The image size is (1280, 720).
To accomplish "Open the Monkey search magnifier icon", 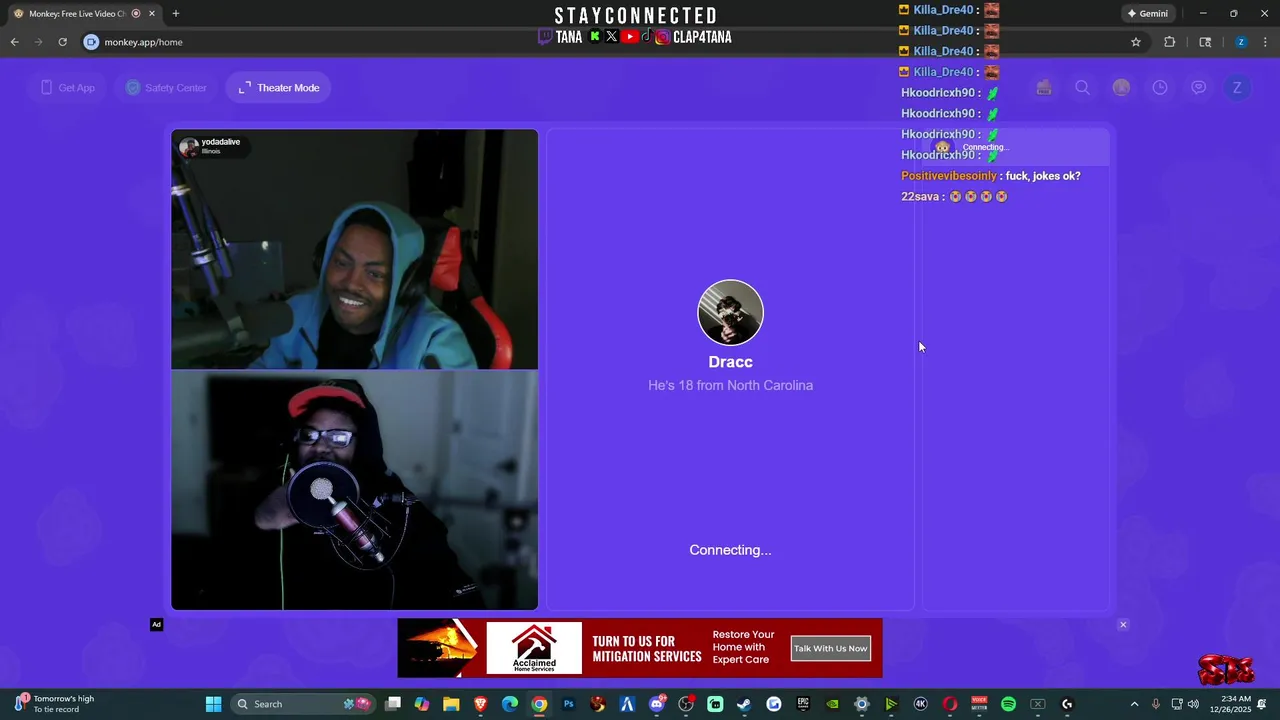I will [x=1082, y=88].
